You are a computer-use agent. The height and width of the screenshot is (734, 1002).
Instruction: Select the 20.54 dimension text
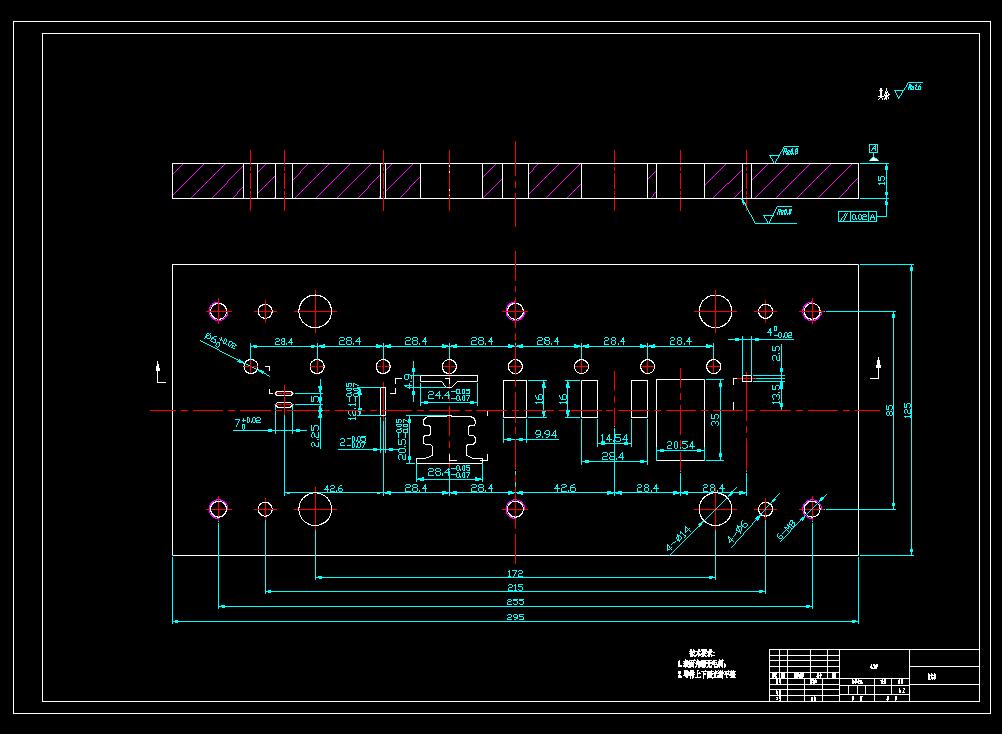[680, 445]
